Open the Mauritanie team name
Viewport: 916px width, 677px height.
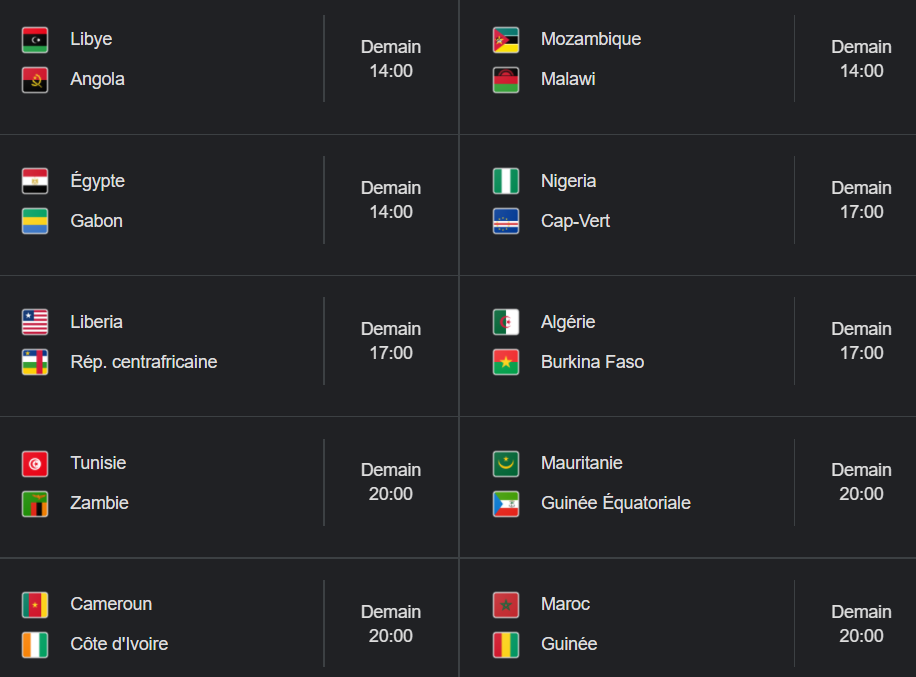(582, 463)
